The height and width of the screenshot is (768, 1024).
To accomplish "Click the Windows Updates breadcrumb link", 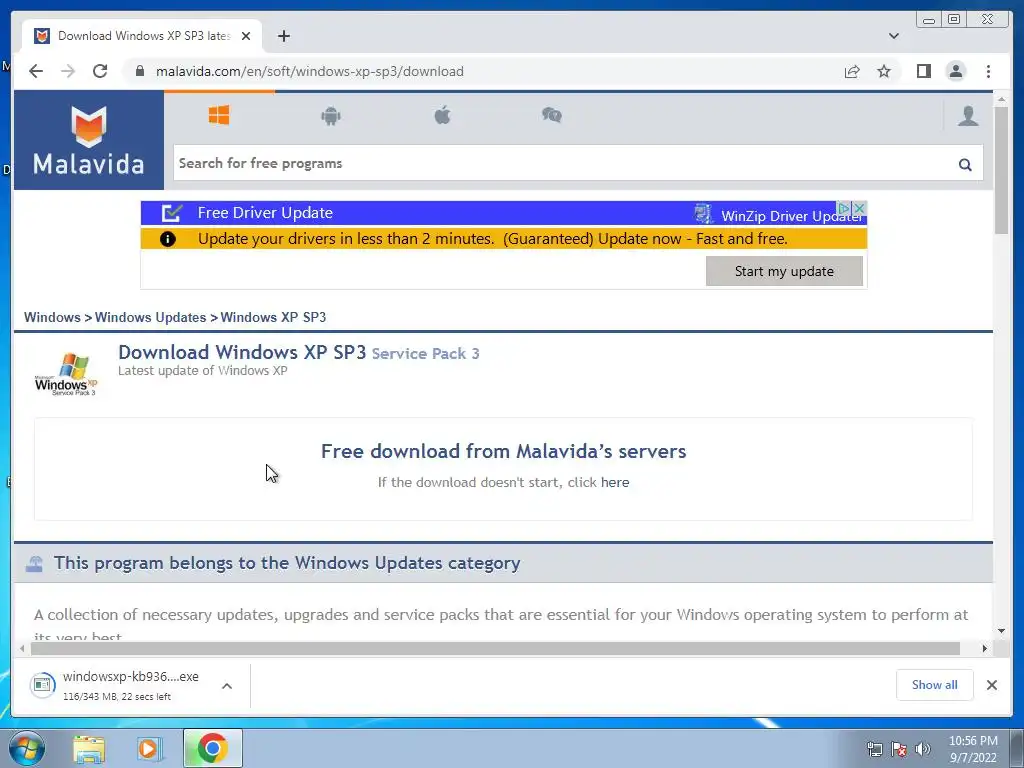I will click(150, 317).
